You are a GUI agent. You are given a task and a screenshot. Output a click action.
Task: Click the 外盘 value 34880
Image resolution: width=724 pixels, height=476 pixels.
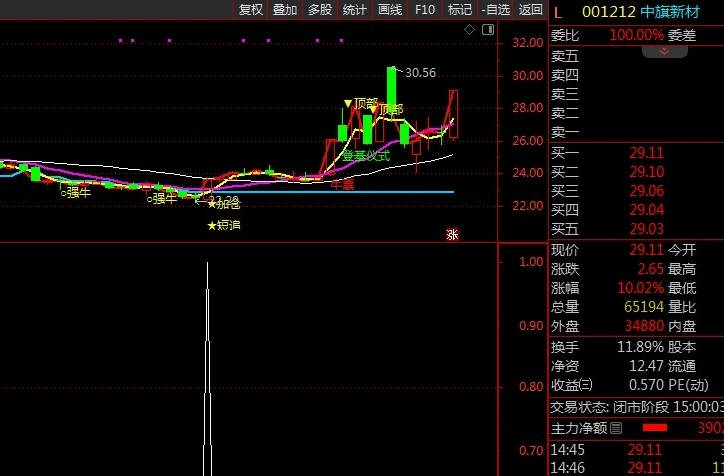645,326
